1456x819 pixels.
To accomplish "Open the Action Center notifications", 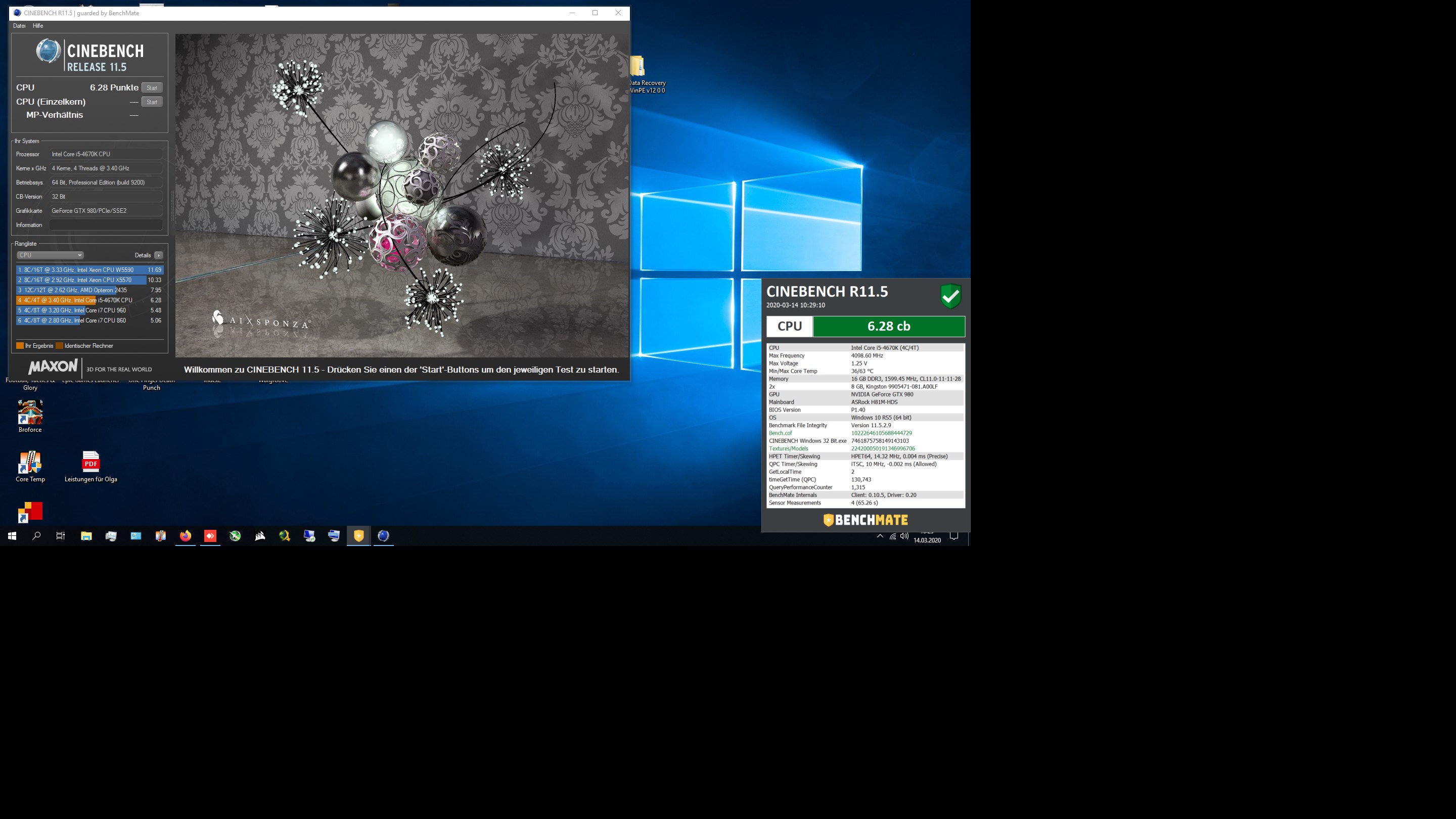I will [954, 536].
